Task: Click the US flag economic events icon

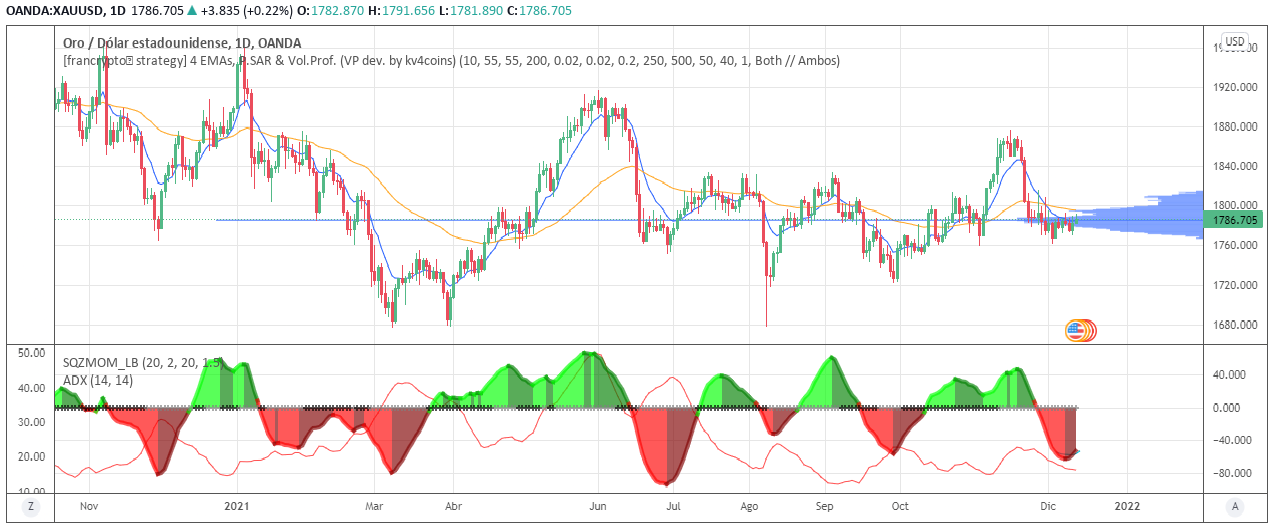Action: coord(1078,330)
